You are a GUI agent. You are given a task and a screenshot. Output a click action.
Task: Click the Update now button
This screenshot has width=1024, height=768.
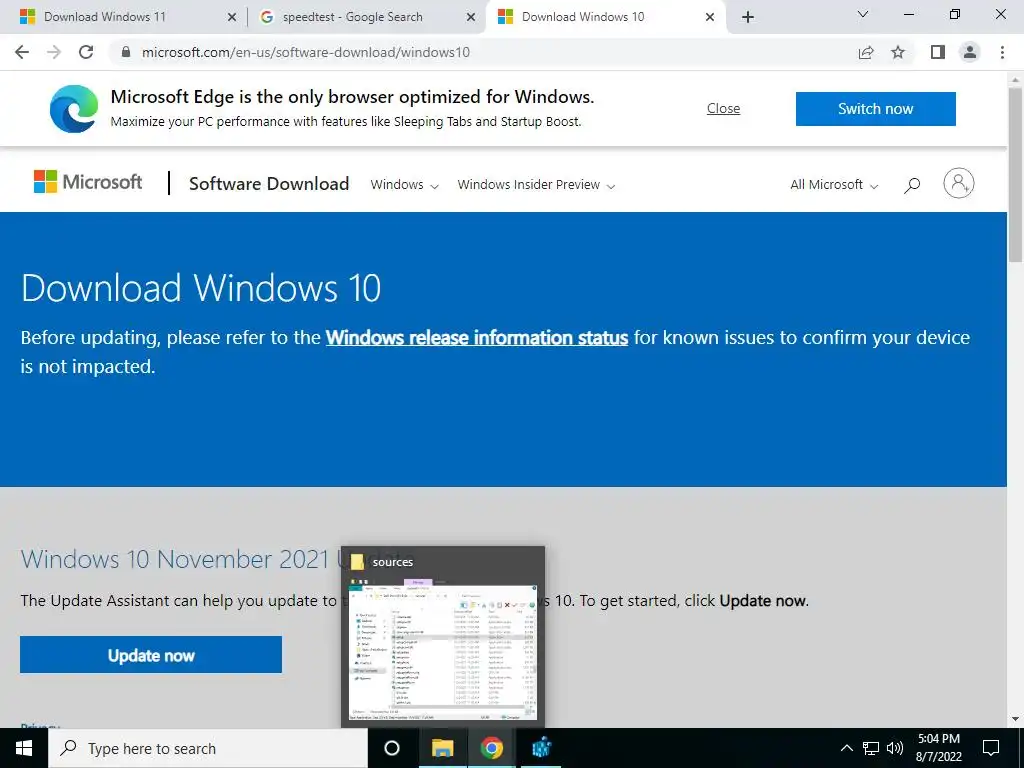click(x=151, y=655)
